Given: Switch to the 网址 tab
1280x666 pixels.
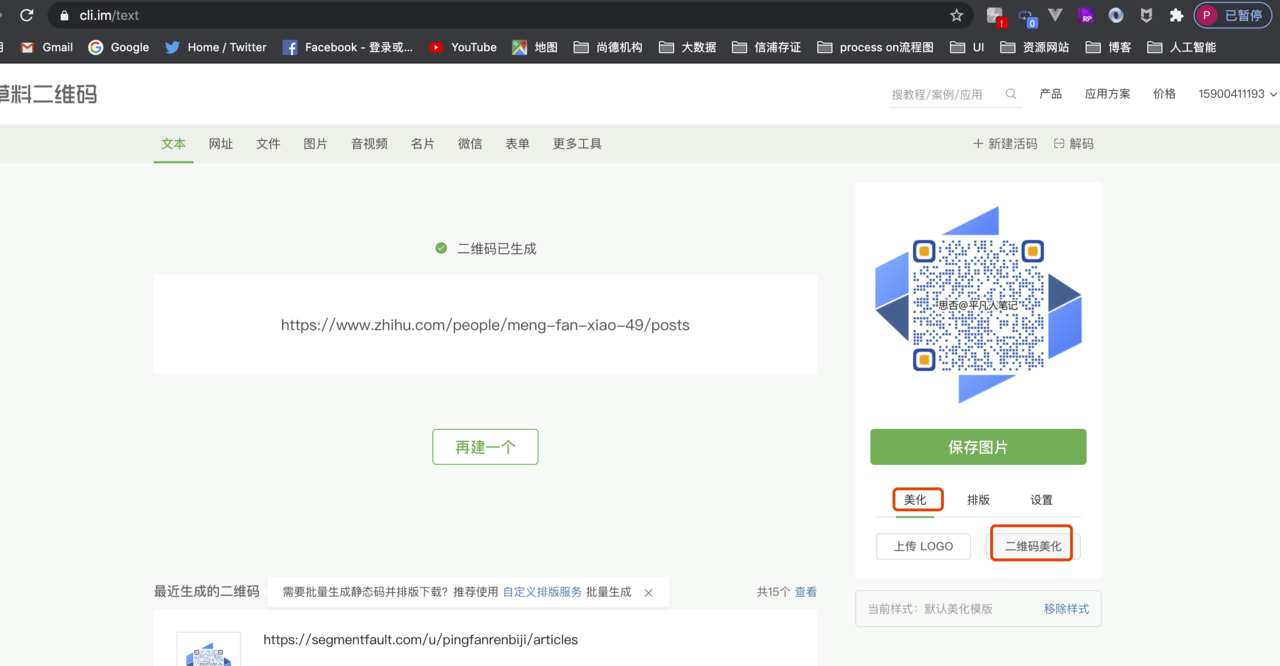Looking at the screenshot, I should (221, 144).
